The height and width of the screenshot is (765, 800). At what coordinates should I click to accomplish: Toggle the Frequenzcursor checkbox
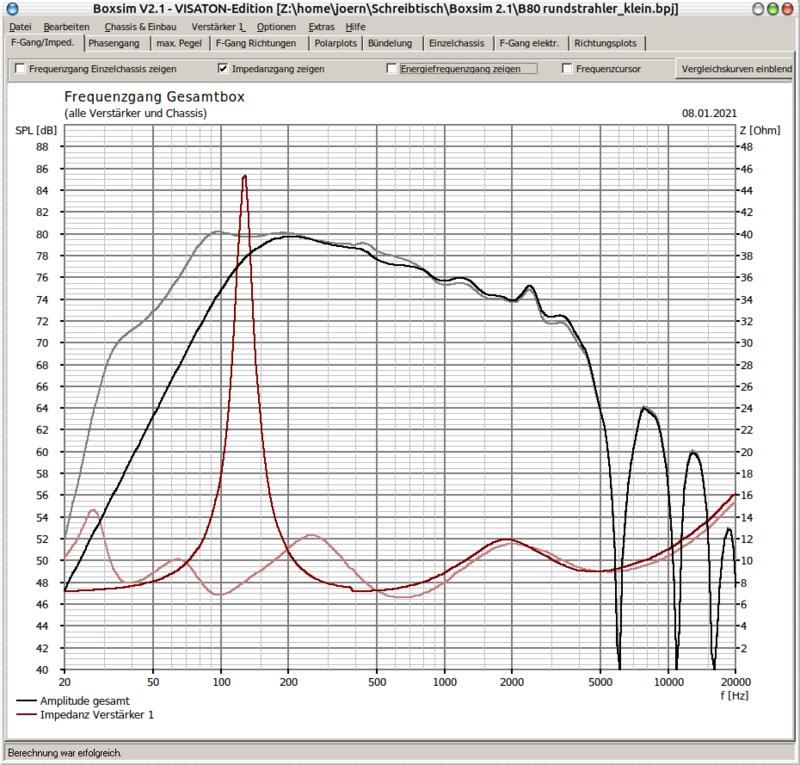(x=568, y=69)
